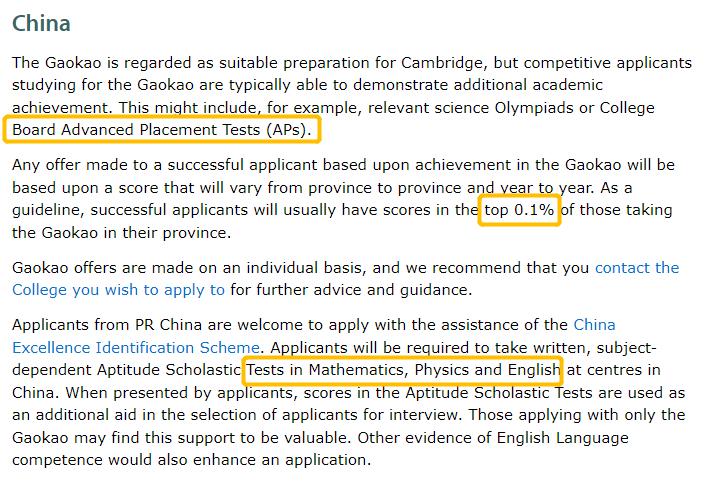Select the highlighted "top 0.1%" box

[x=519, y=210]
